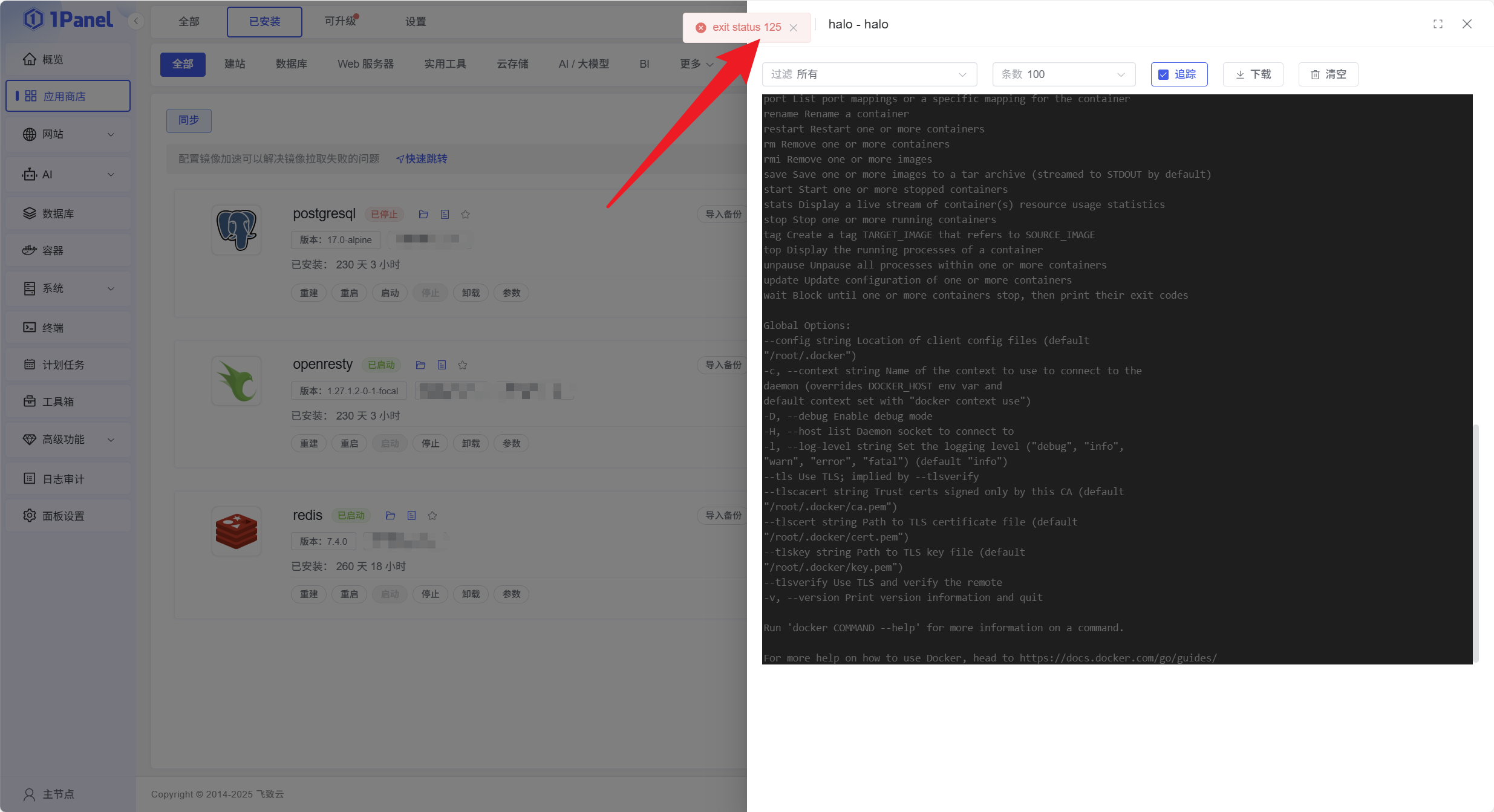Filter by 云存储 category
The width and height of the screenshot is (1494, 812).
(512, 64)
